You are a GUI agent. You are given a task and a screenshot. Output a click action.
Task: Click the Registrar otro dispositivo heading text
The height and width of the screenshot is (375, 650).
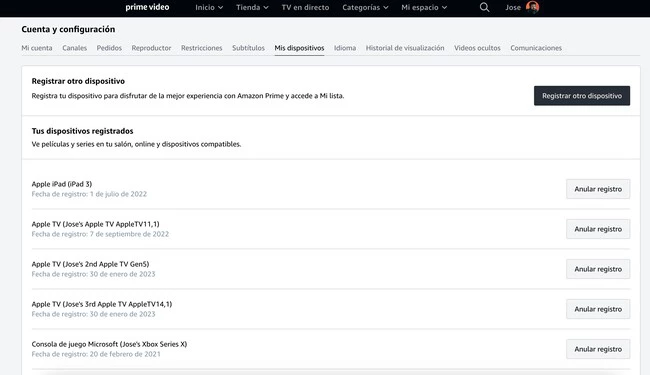pos(78,81)
